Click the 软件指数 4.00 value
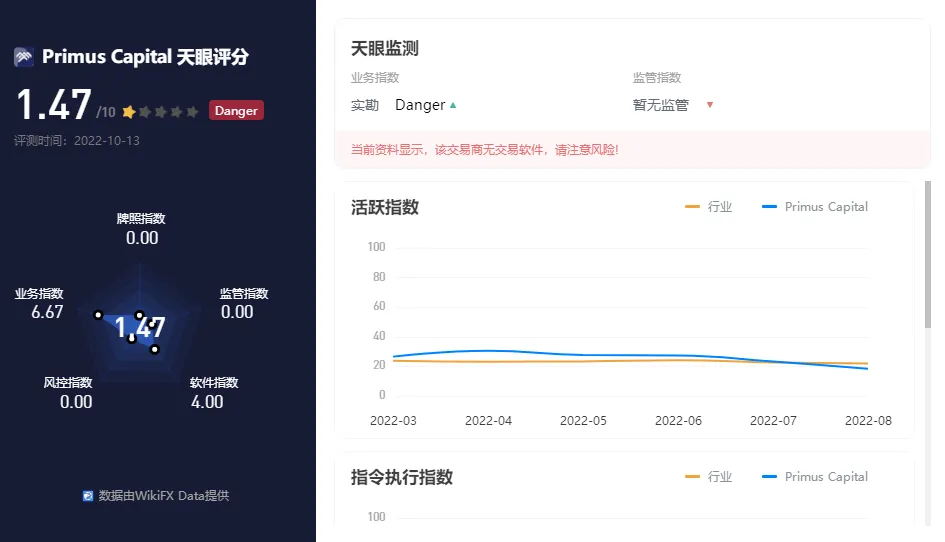The height and width of the screenshot is (542, 945). 207,402
